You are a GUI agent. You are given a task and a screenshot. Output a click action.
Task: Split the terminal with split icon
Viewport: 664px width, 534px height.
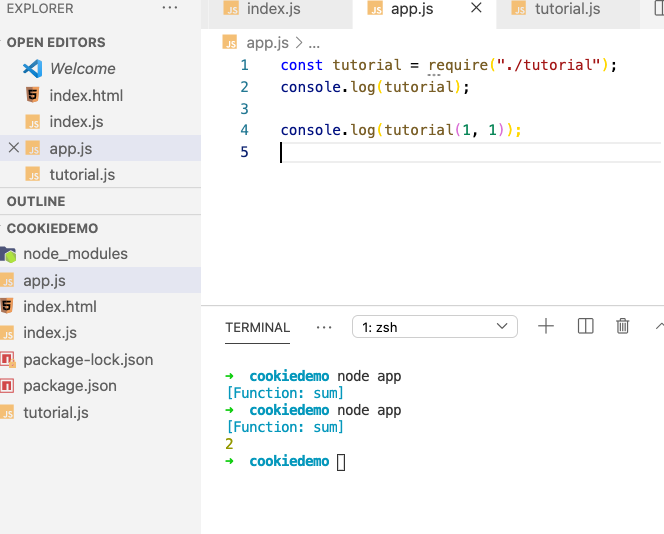[x=586, y=326]
